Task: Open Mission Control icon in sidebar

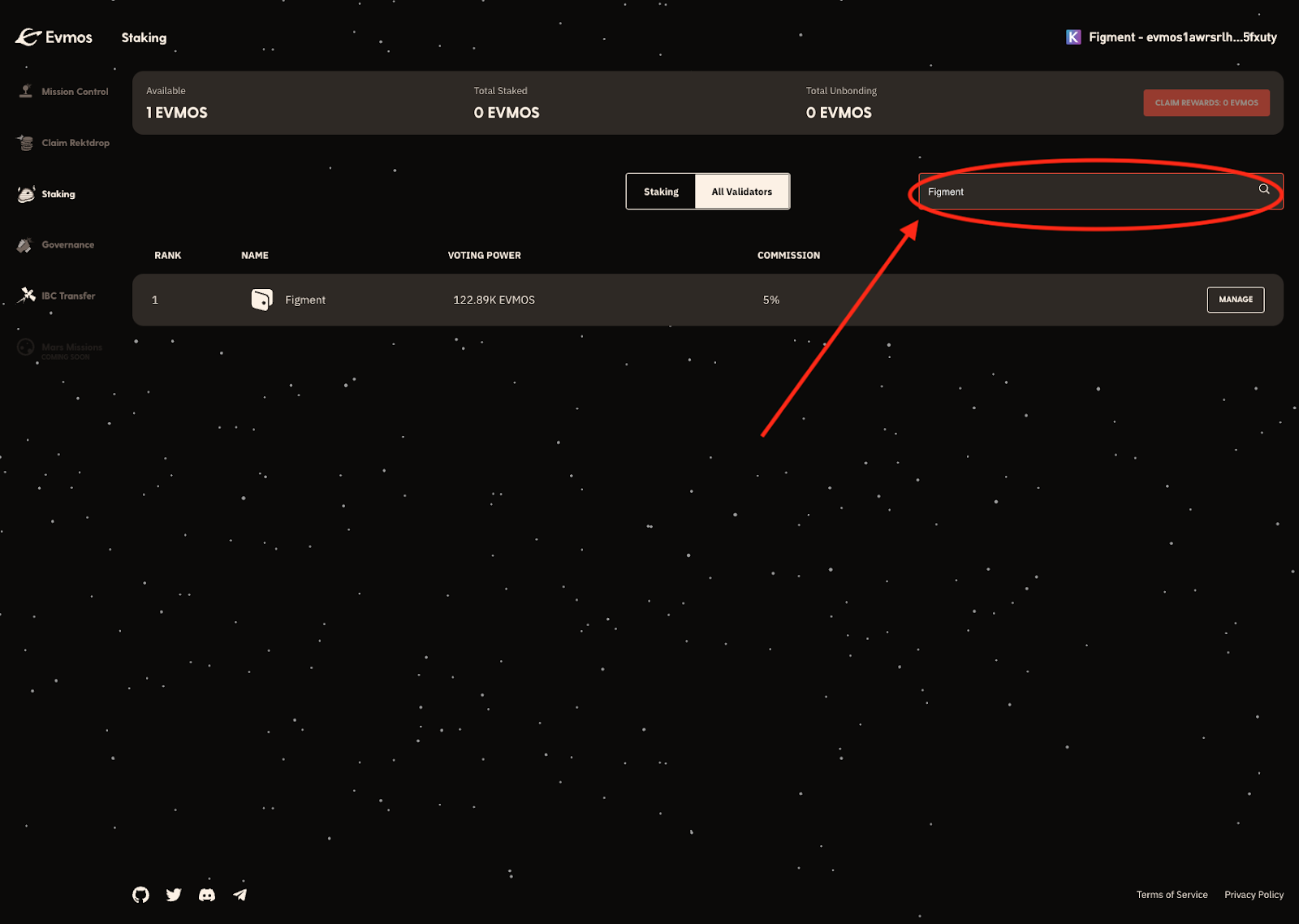Action: pyautogui.click(x=26, y=91)
